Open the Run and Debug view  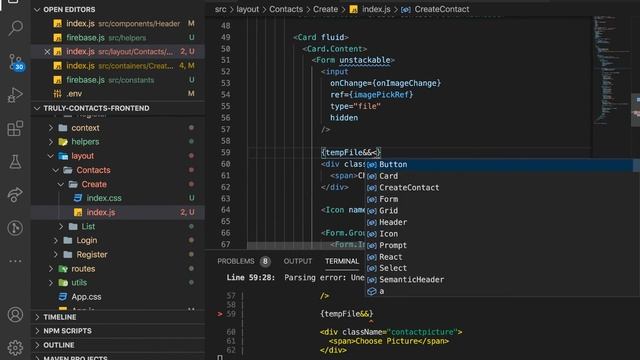(x=15, y=95)
